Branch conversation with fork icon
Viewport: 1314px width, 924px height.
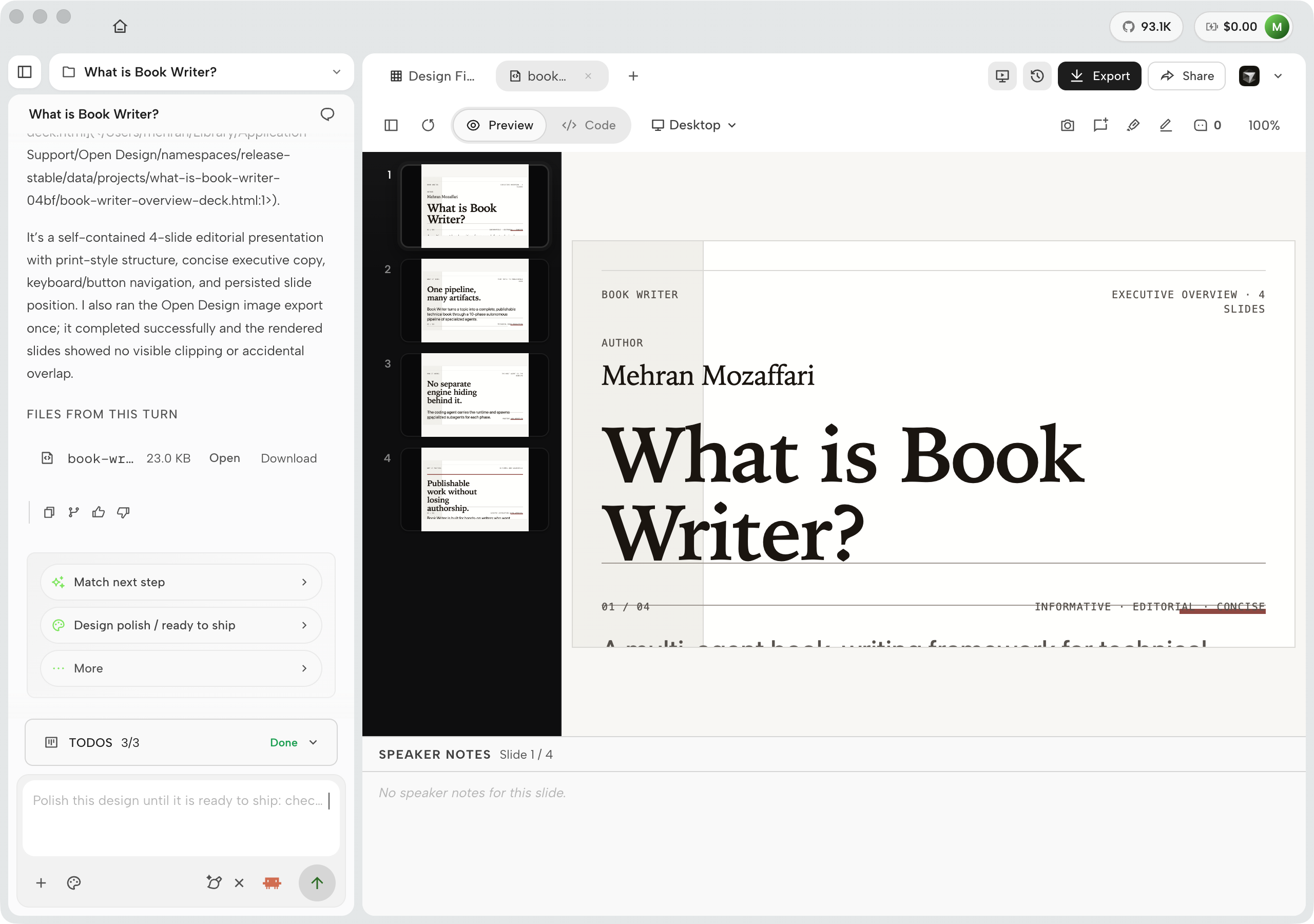click(x=74, y=512)
